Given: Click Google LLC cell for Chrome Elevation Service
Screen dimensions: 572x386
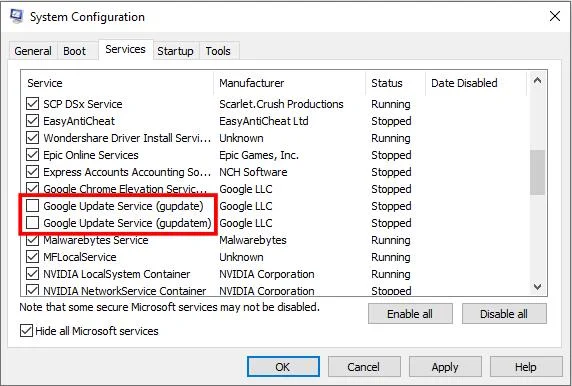Looking at the screenshot, I should coord(246,189).
